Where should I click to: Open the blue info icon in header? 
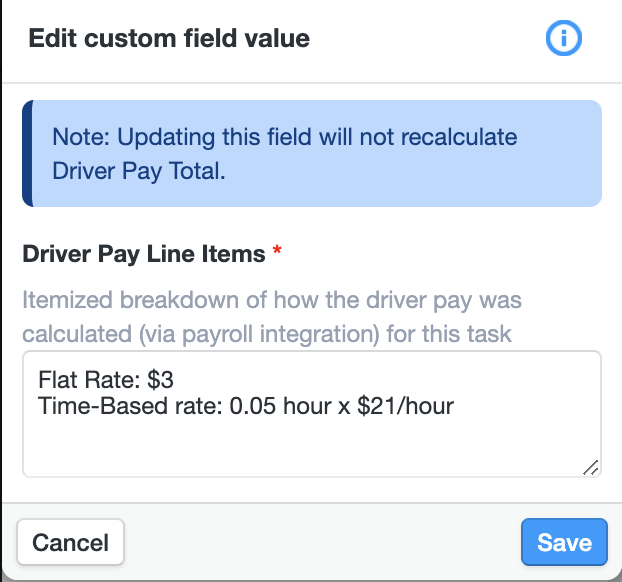564,38
